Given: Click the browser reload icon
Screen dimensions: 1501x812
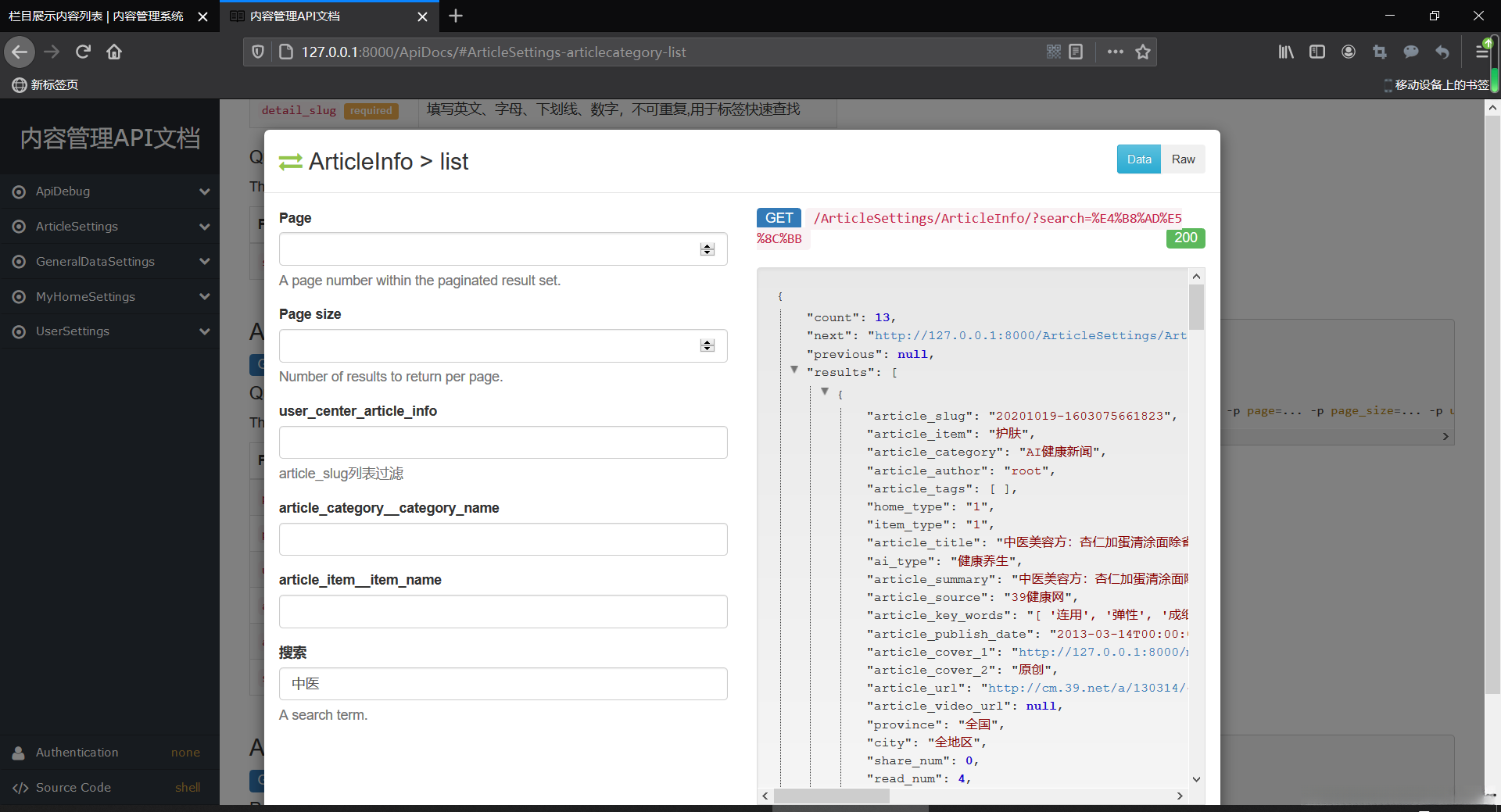Looking at the screenshot, I should tap(83, 52).
